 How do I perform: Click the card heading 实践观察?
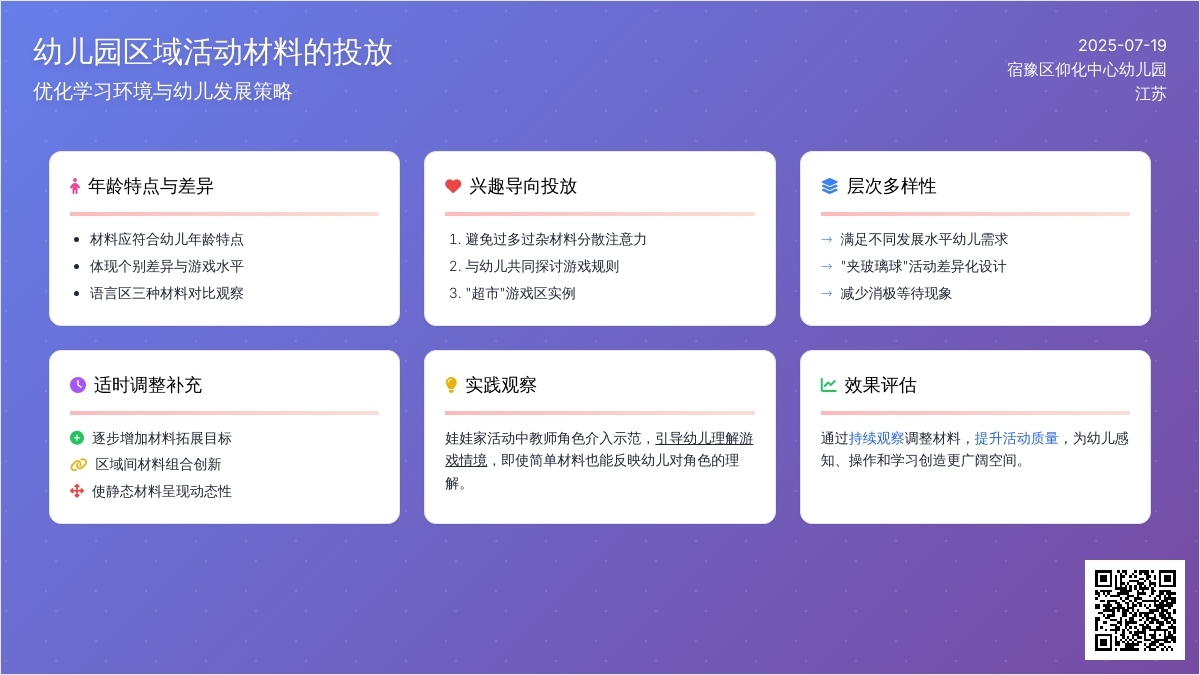pyautogui.click(x=501, y=385)
